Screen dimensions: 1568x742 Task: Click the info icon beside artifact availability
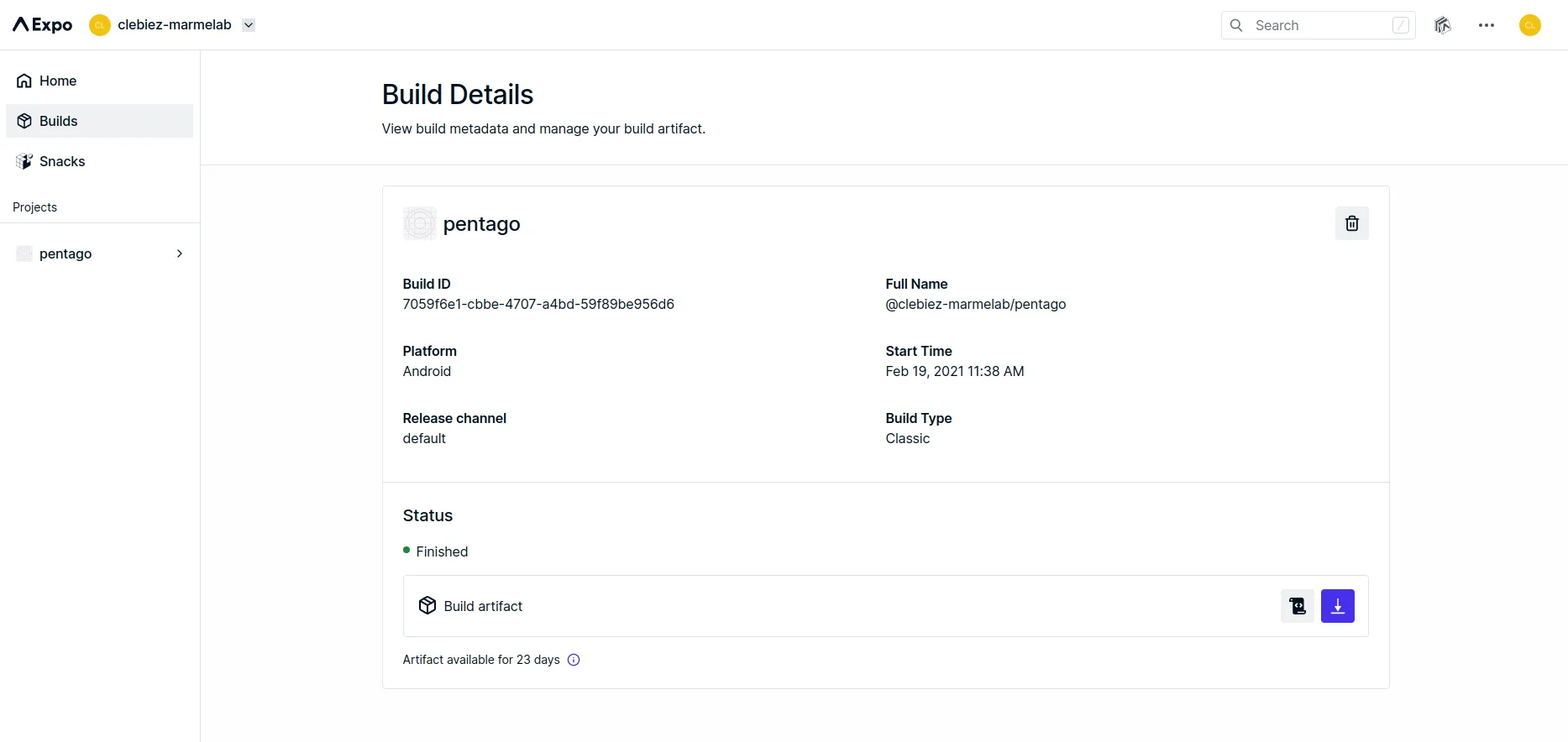574,660
